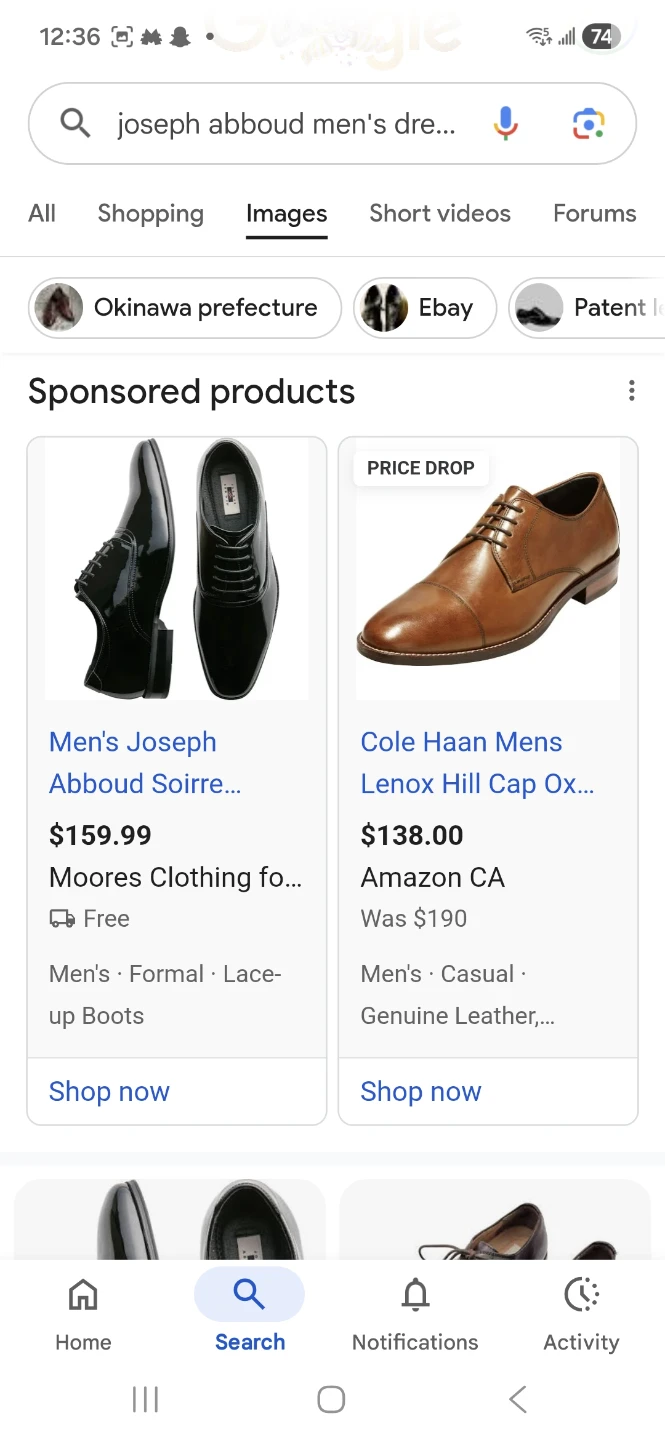Tap Shop now for Cole Haan oxfords

(x=421, y=1091)
